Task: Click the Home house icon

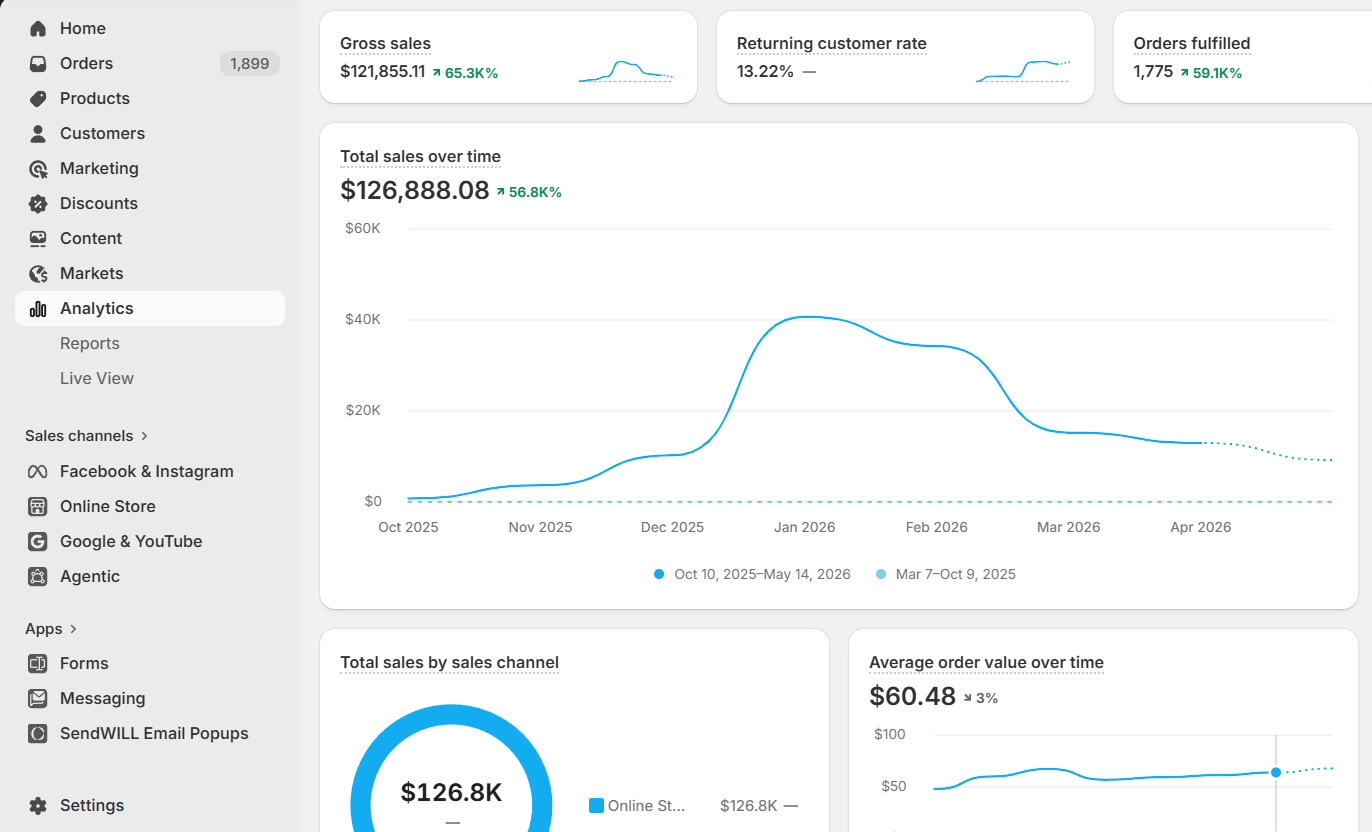Action: [x=38, y=28]
